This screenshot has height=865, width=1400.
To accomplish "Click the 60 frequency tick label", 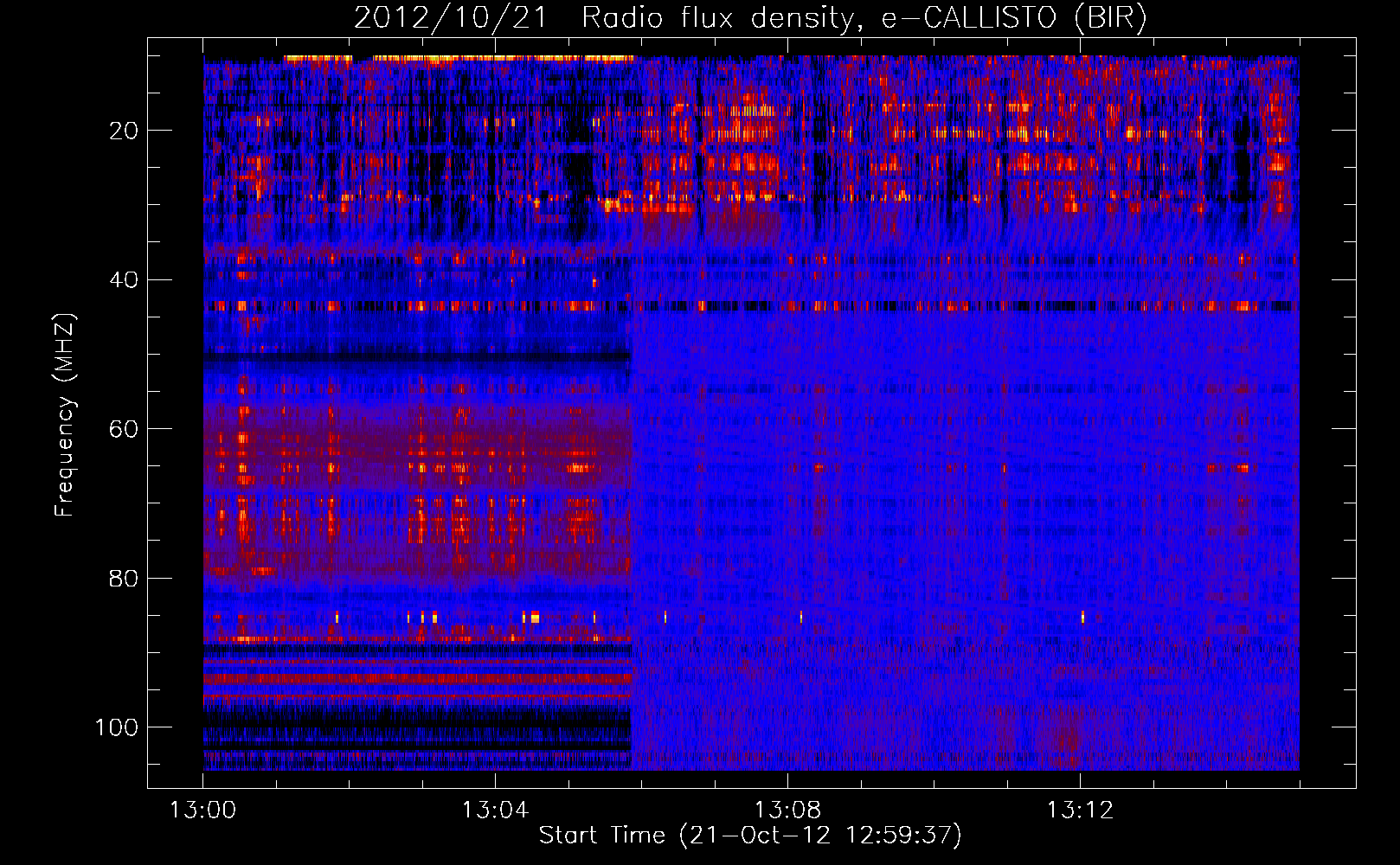I will pos(124,429).
